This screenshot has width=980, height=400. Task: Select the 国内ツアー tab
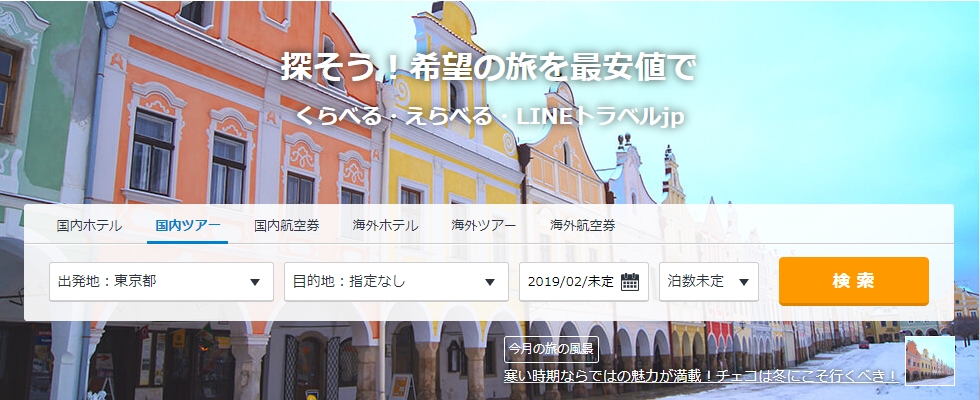(x=188, y=226)
